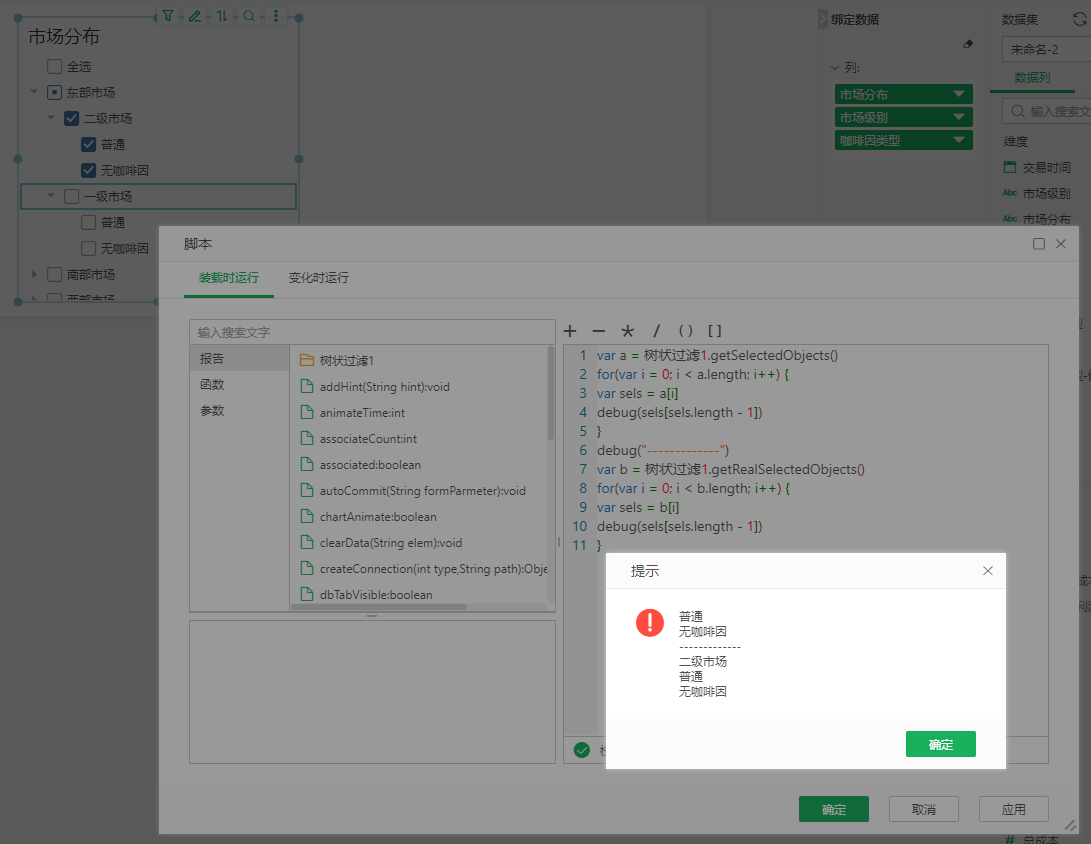Open the sort icon in the tree toolbar
The image size is (1091, 844).
[x=223, y=15]
